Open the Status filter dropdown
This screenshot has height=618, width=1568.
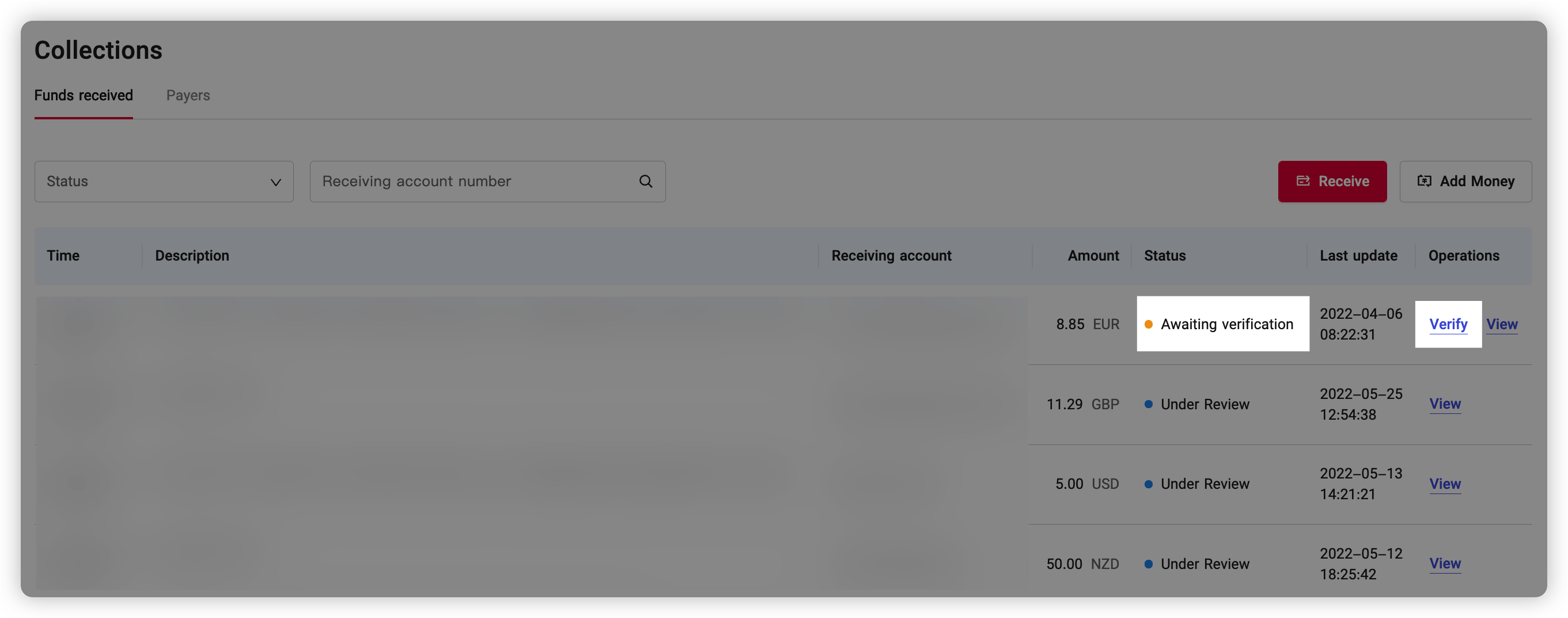pos(164,182)
